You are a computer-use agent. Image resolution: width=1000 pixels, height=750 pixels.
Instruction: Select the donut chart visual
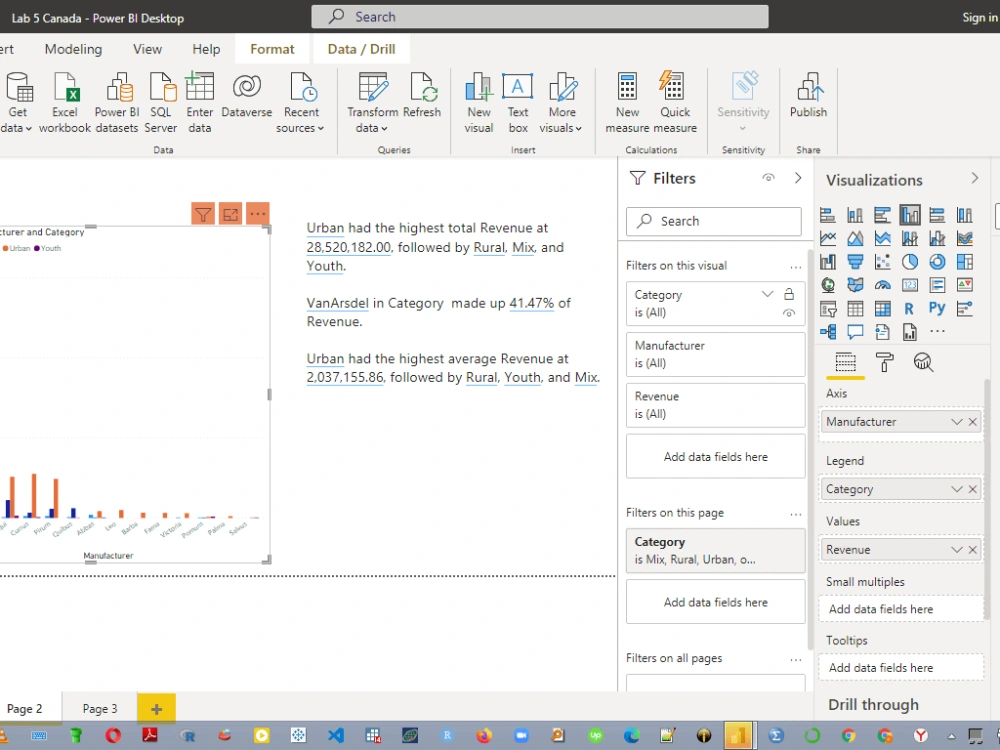[938, 261]
